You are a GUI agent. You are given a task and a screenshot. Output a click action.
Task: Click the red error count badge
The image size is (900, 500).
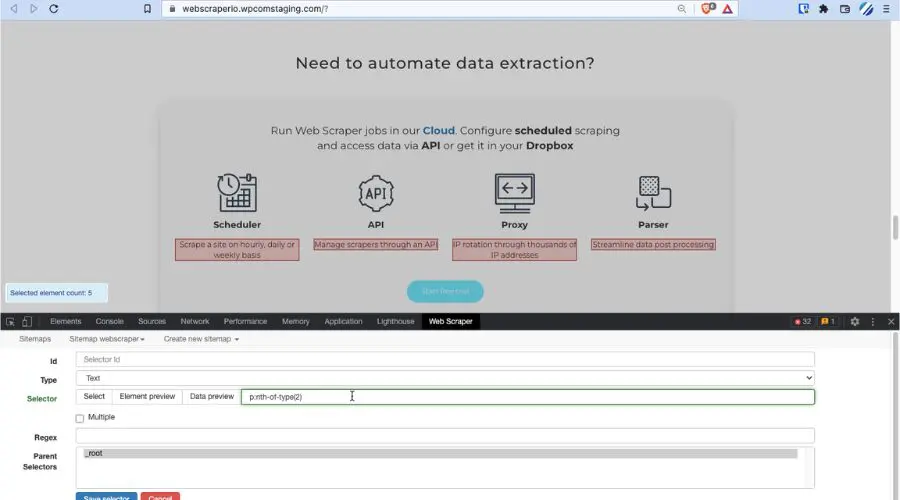(802, 321)
